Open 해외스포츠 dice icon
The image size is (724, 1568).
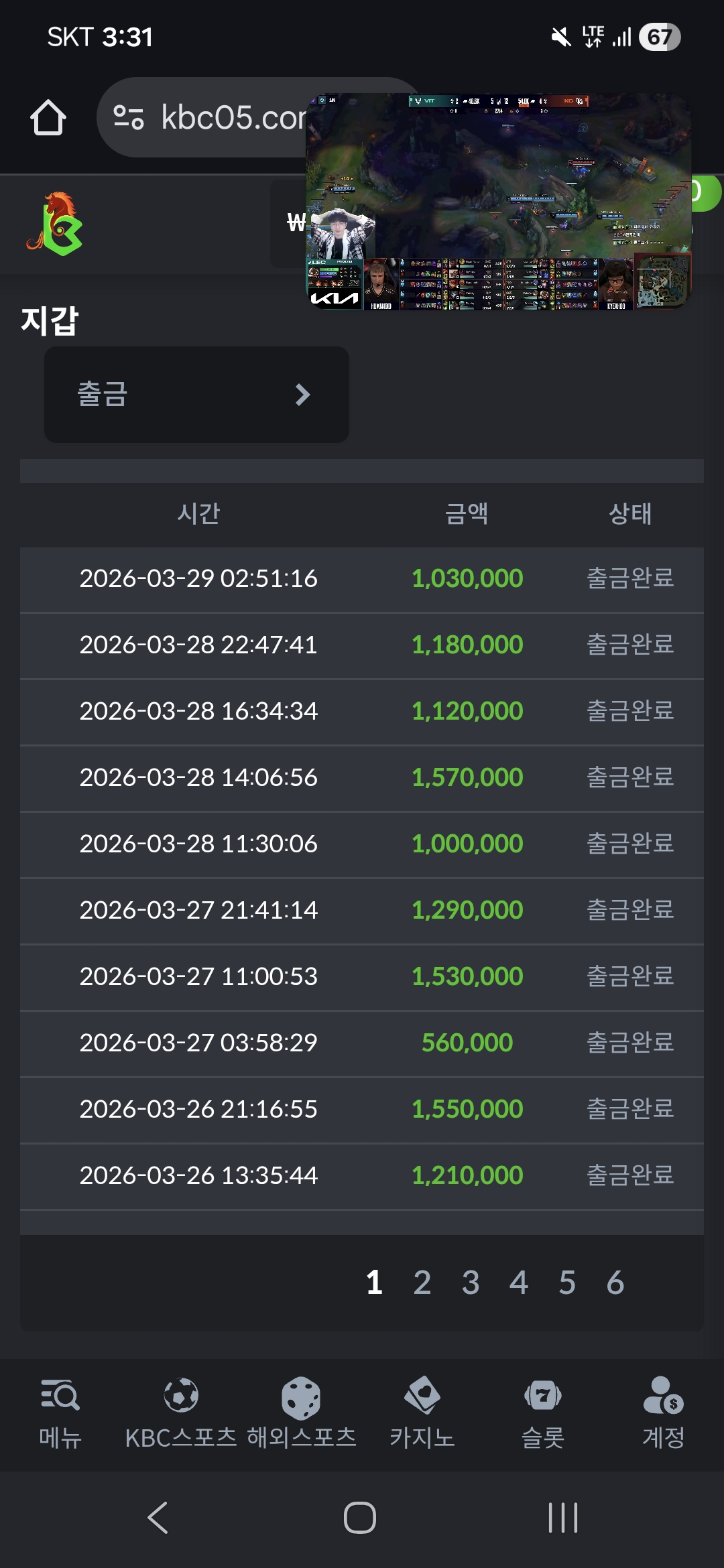(x=301, y=1398)
